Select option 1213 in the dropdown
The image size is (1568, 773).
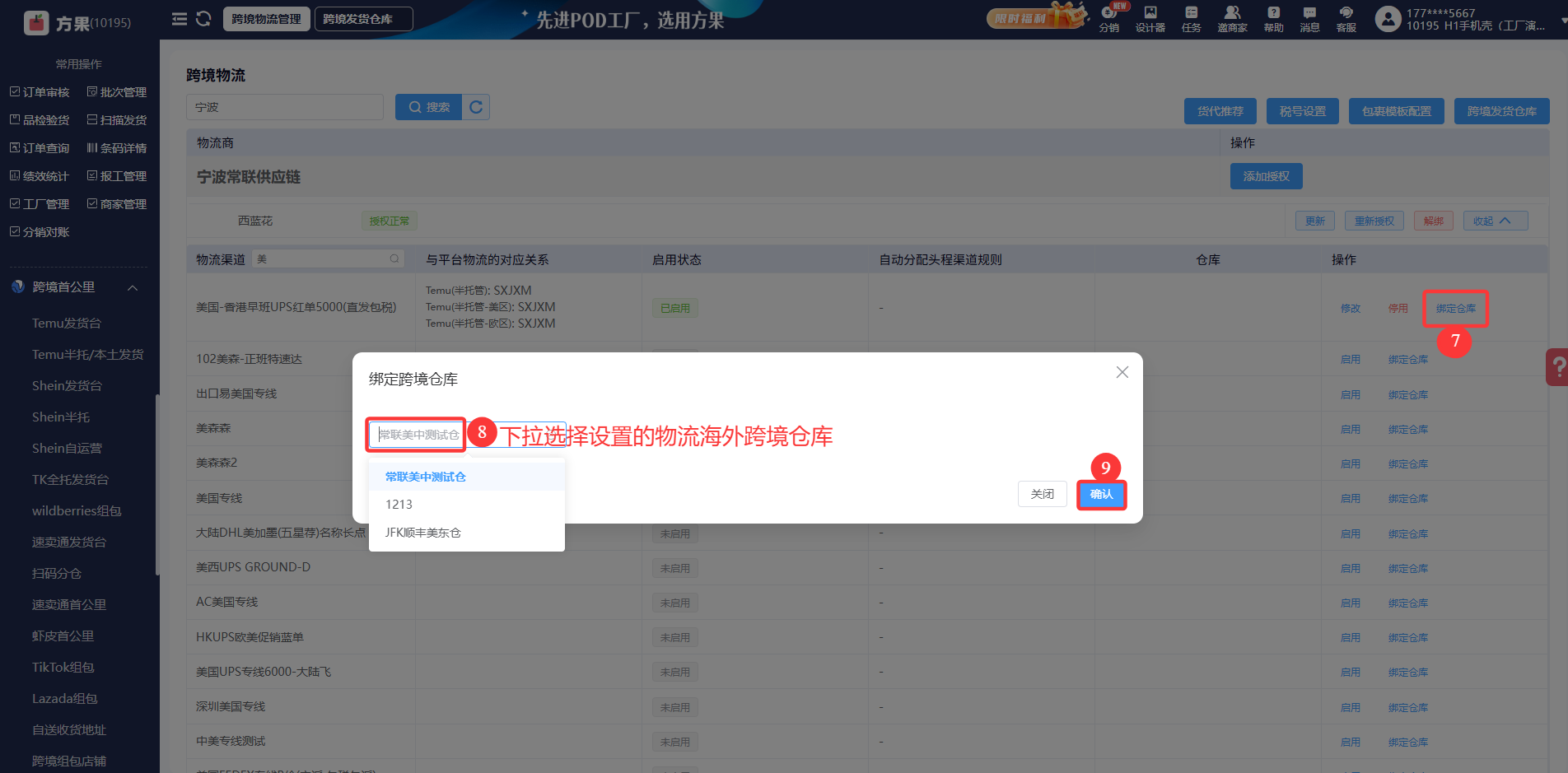click(x=467, y=504)
